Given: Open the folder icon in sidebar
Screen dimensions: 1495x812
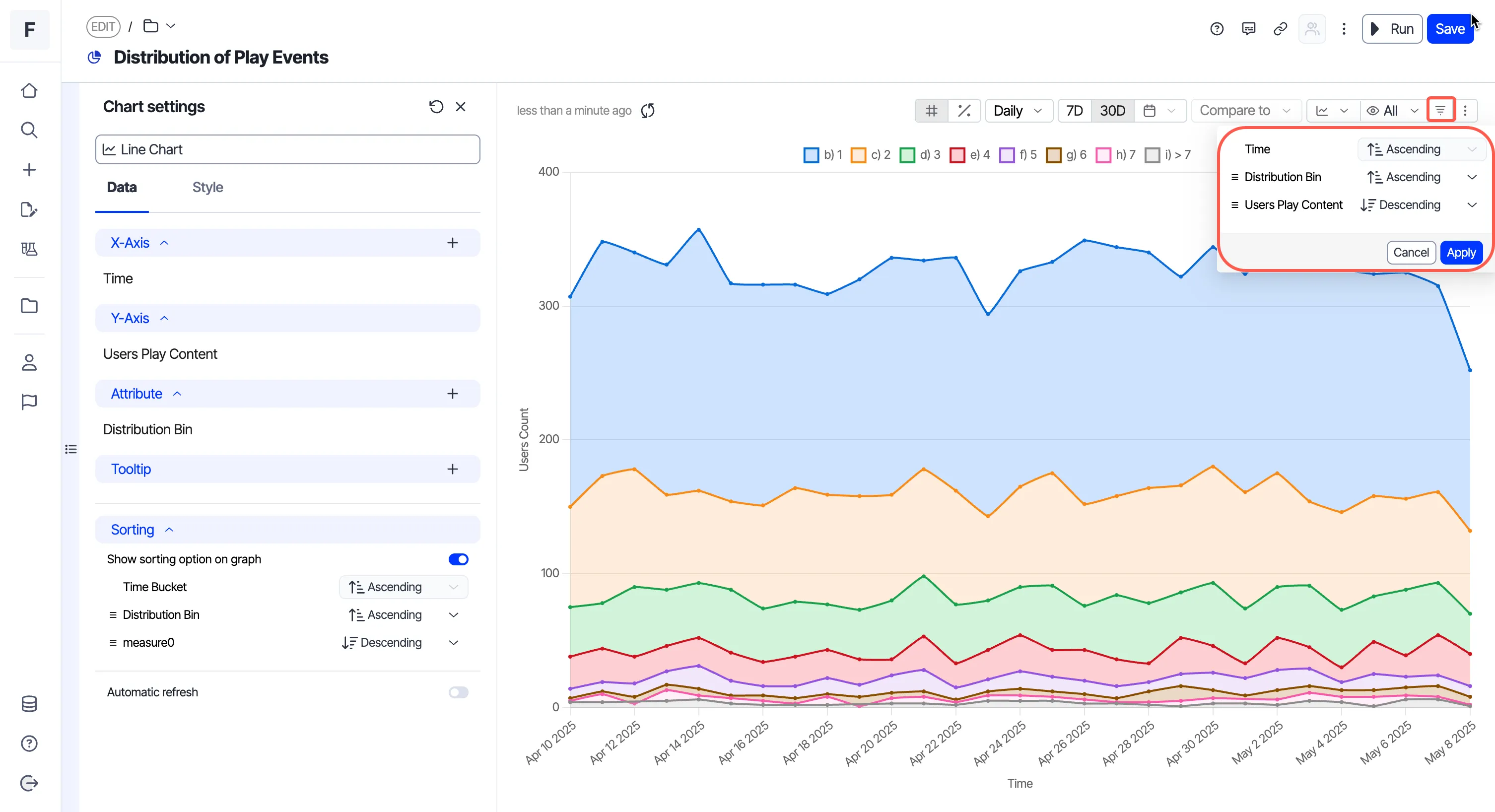Looking at the screenshot, I should pos(29,306).
